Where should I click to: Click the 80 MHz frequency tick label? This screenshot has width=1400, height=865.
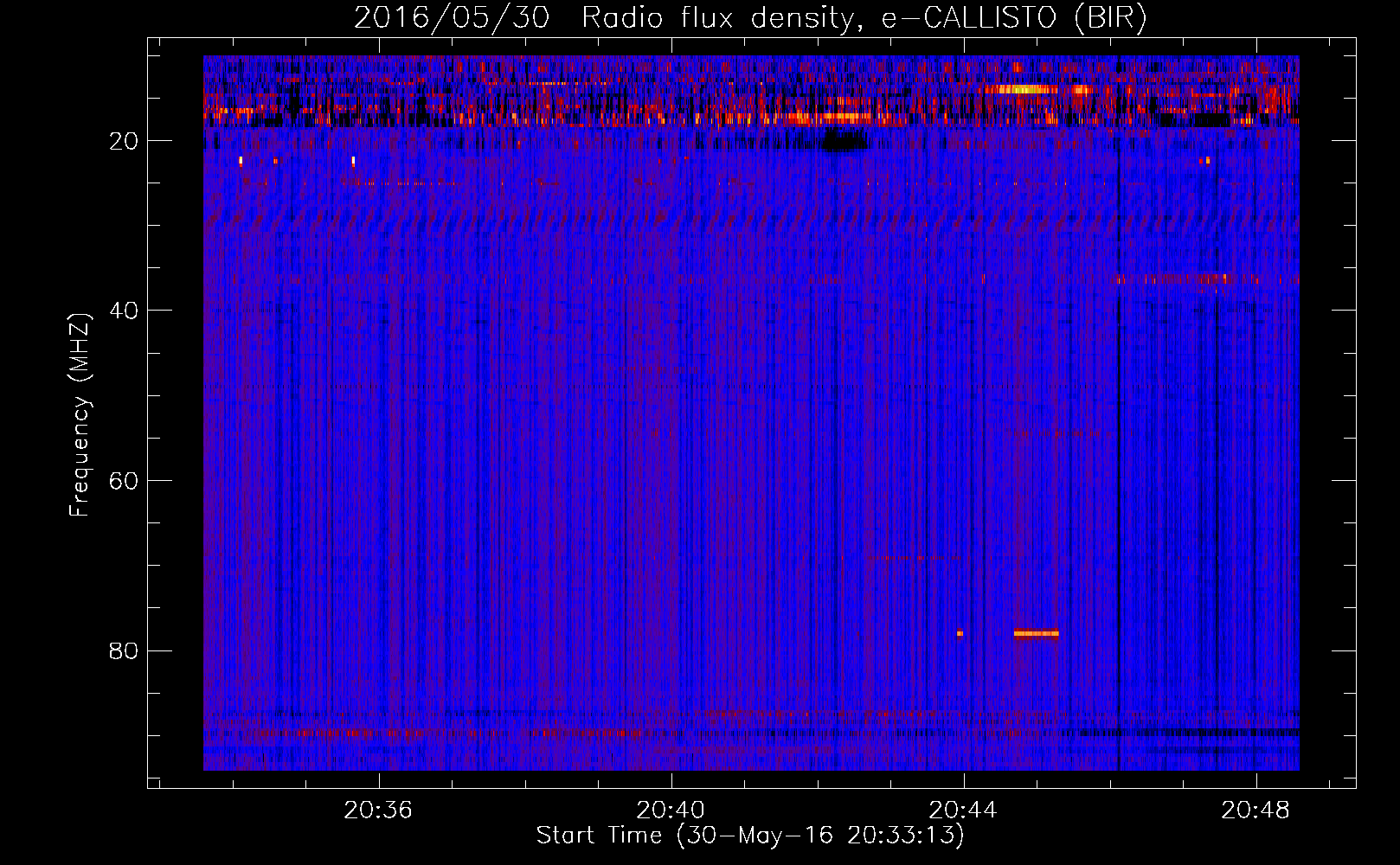pos(124,650)
